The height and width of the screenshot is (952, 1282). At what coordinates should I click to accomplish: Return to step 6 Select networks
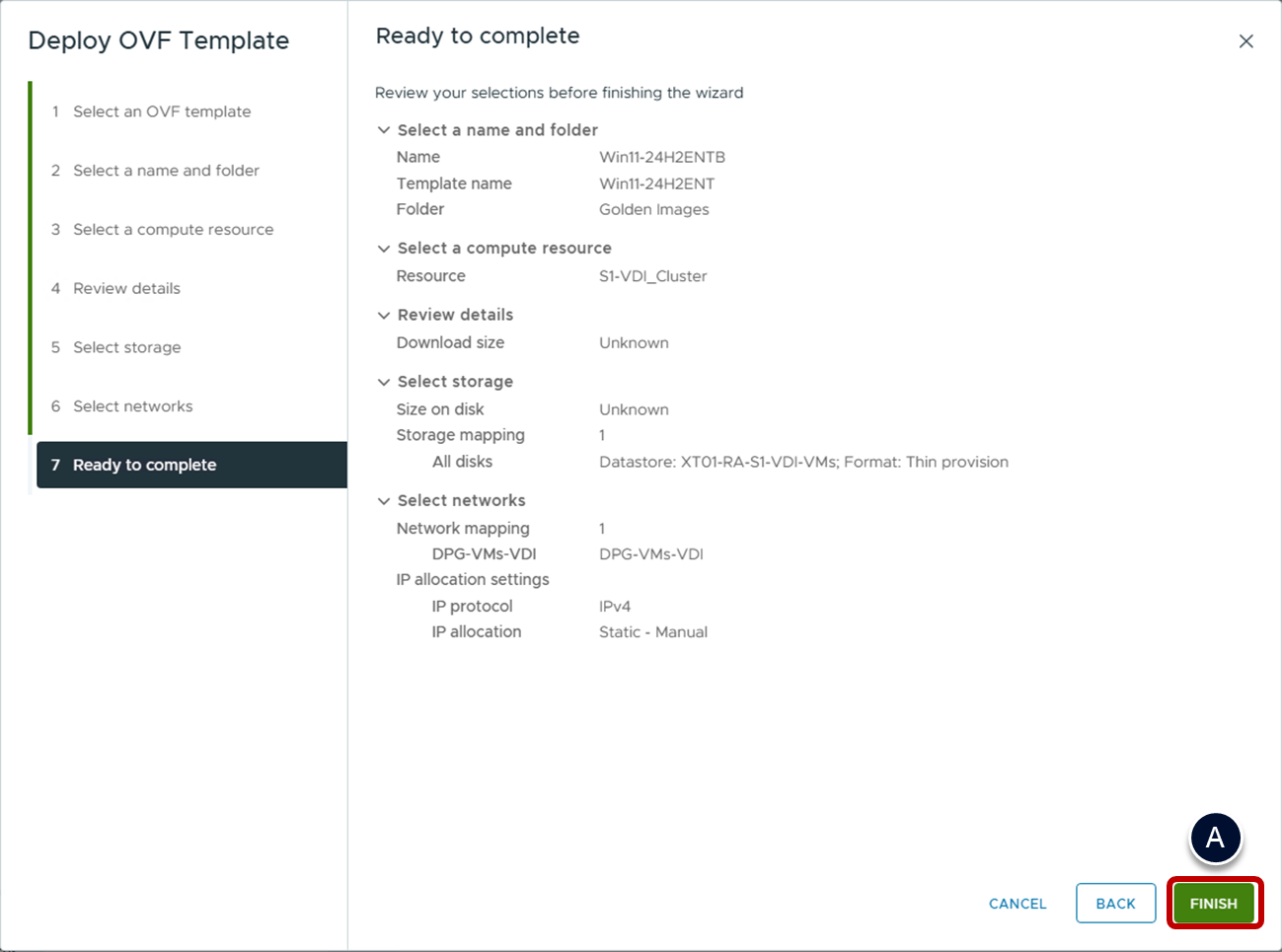coord(132,406)
